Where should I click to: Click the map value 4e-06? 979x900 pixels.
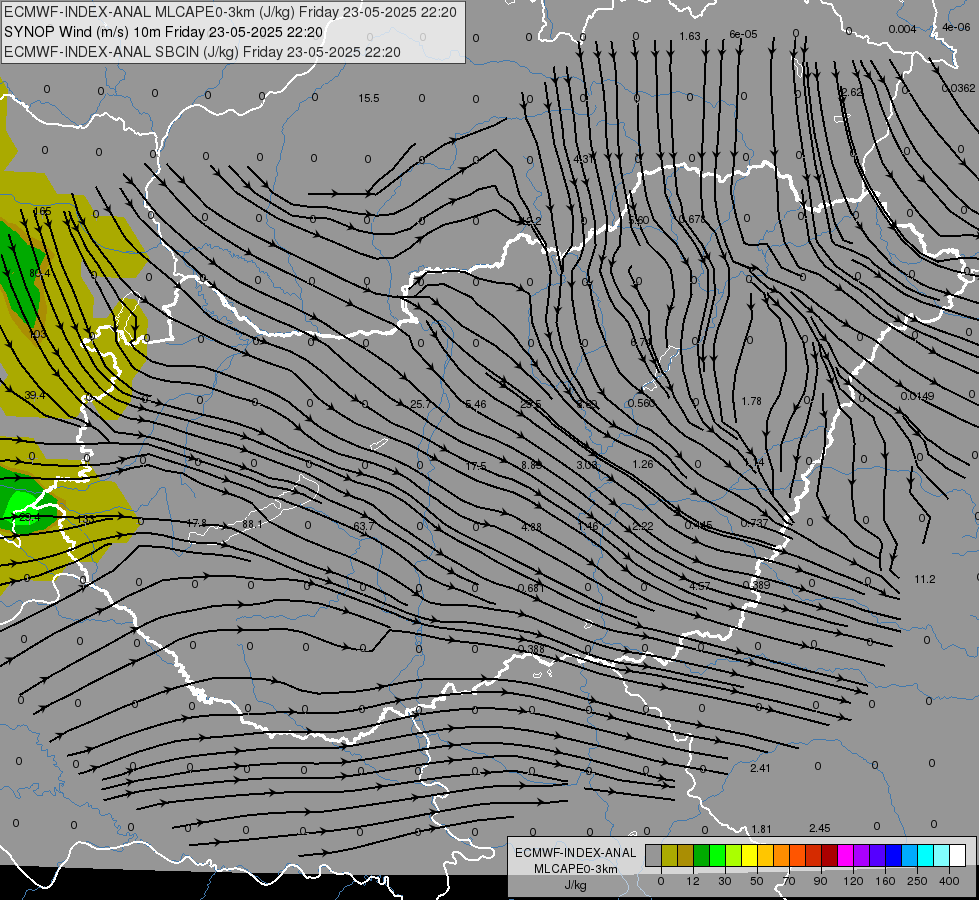click(956, 27)
